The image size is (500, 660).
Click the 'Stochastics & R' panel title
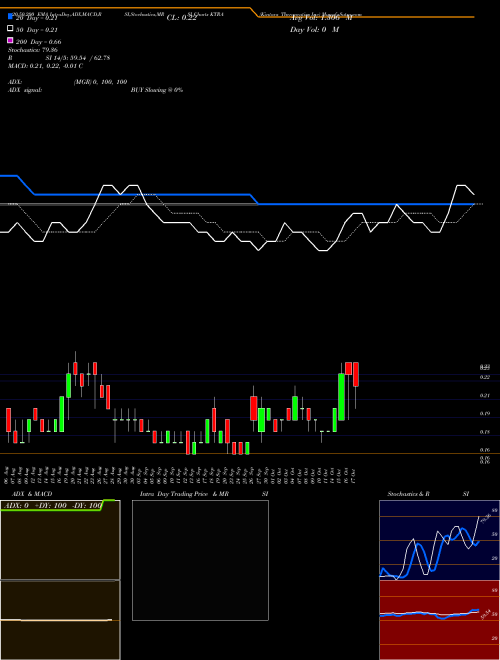408,494
